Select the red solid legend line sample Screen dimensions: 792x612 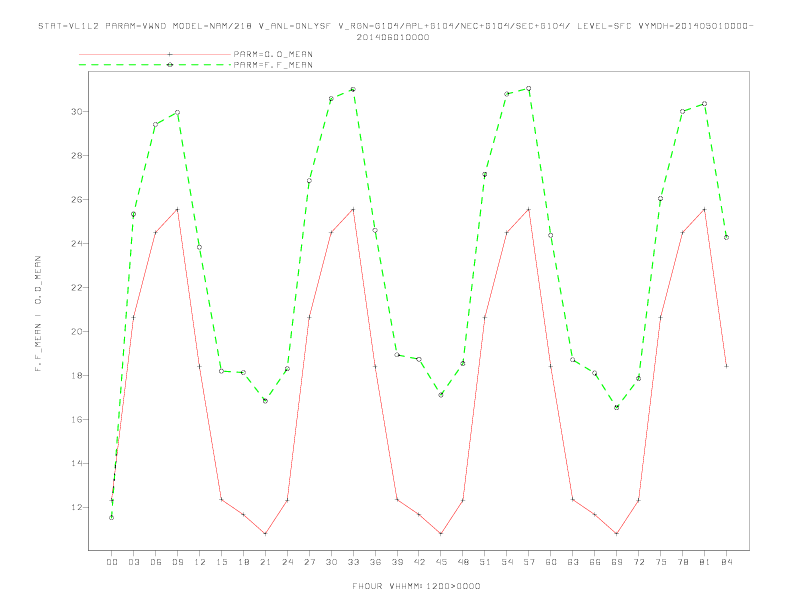[x=155, y=54]
